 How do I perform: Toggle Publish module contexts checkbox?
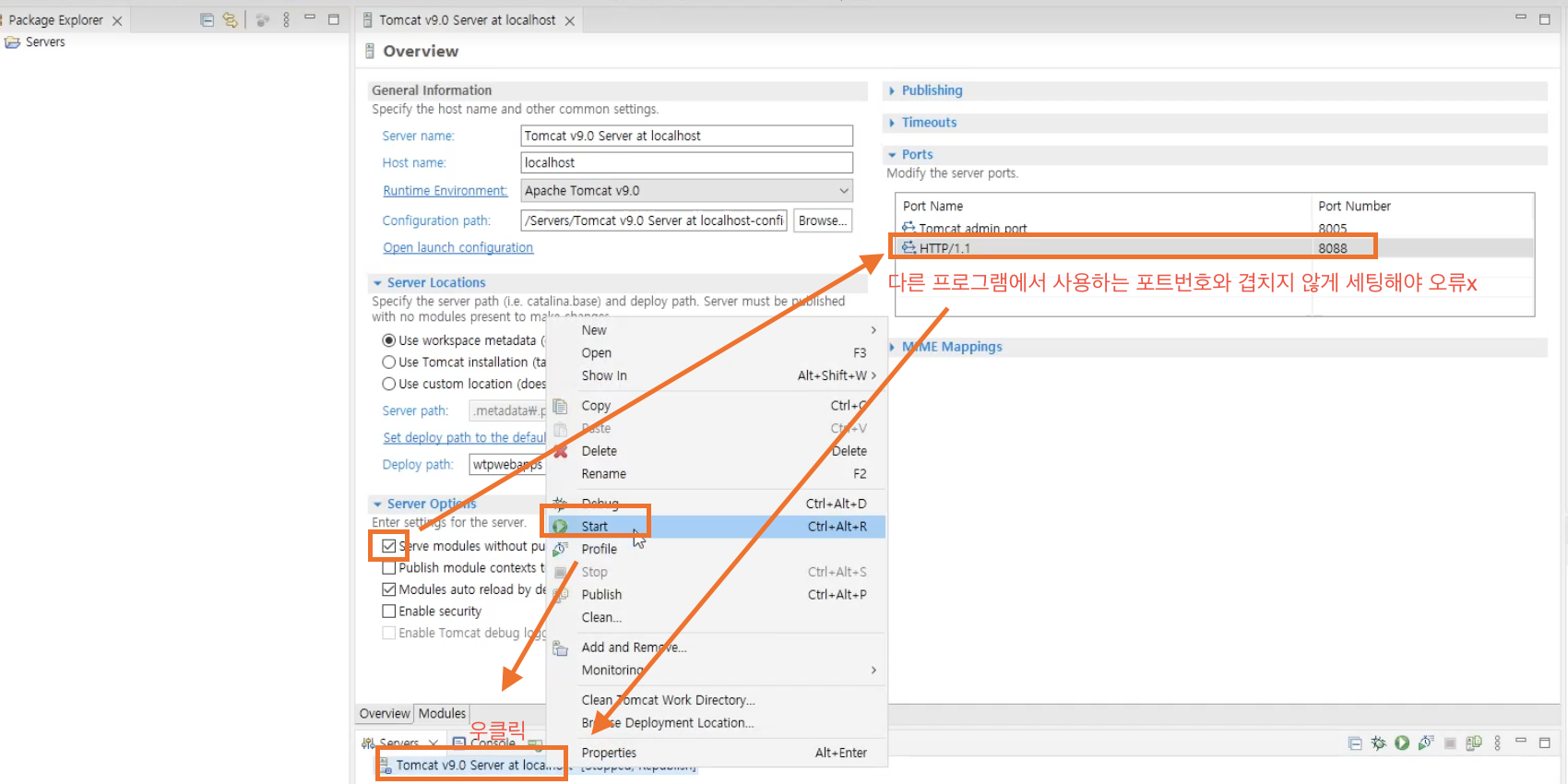(x=389, y=568)
